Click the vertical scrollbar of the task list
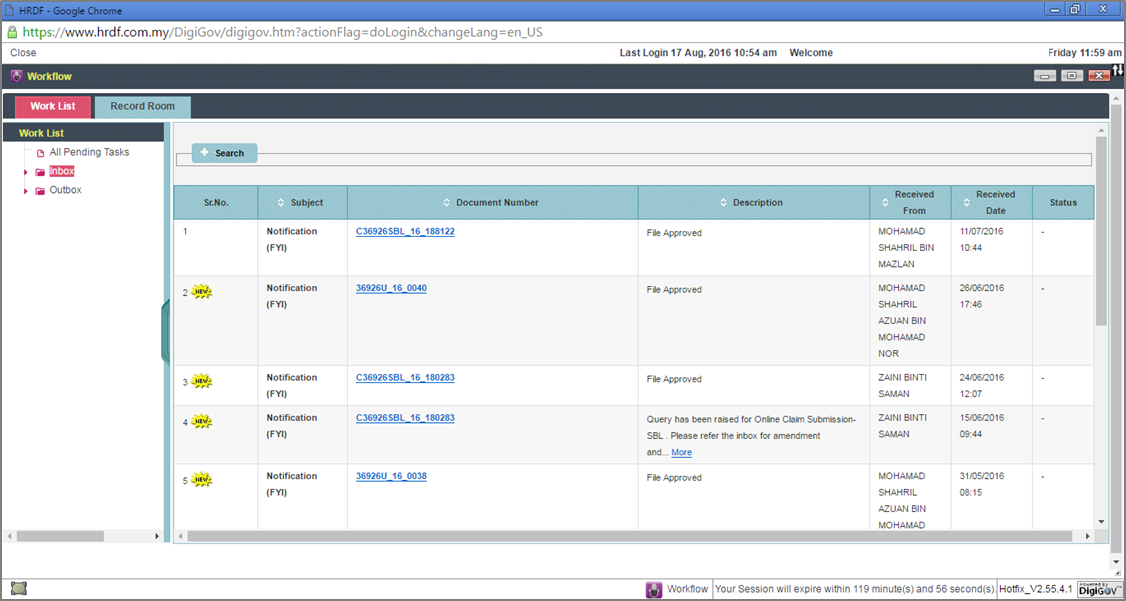This screenshot has height=601, width=1126. point(1101,230)
